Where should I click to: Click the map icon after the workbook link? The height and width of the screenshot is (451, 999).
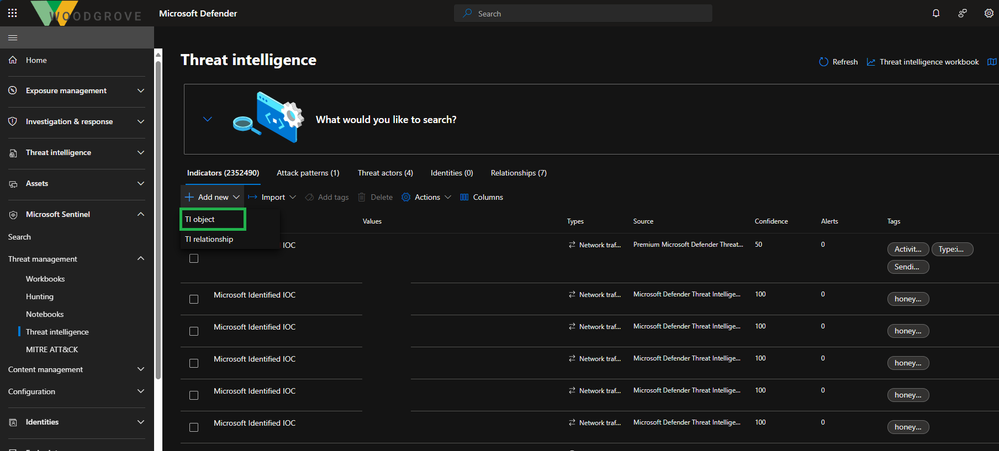click(x=991, y=62)
